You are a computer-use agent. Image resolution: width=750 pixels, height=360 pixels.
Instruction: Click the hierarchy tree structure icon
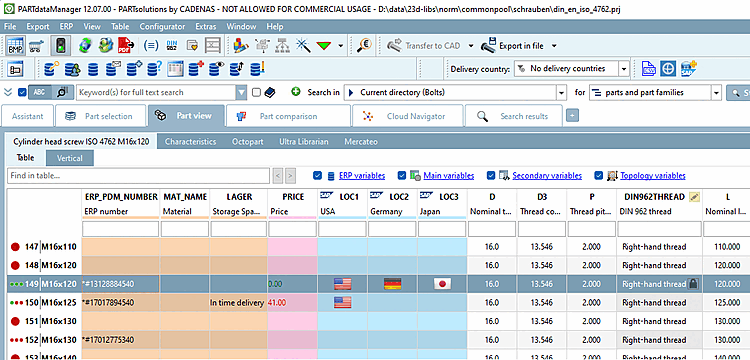(282, 46)
